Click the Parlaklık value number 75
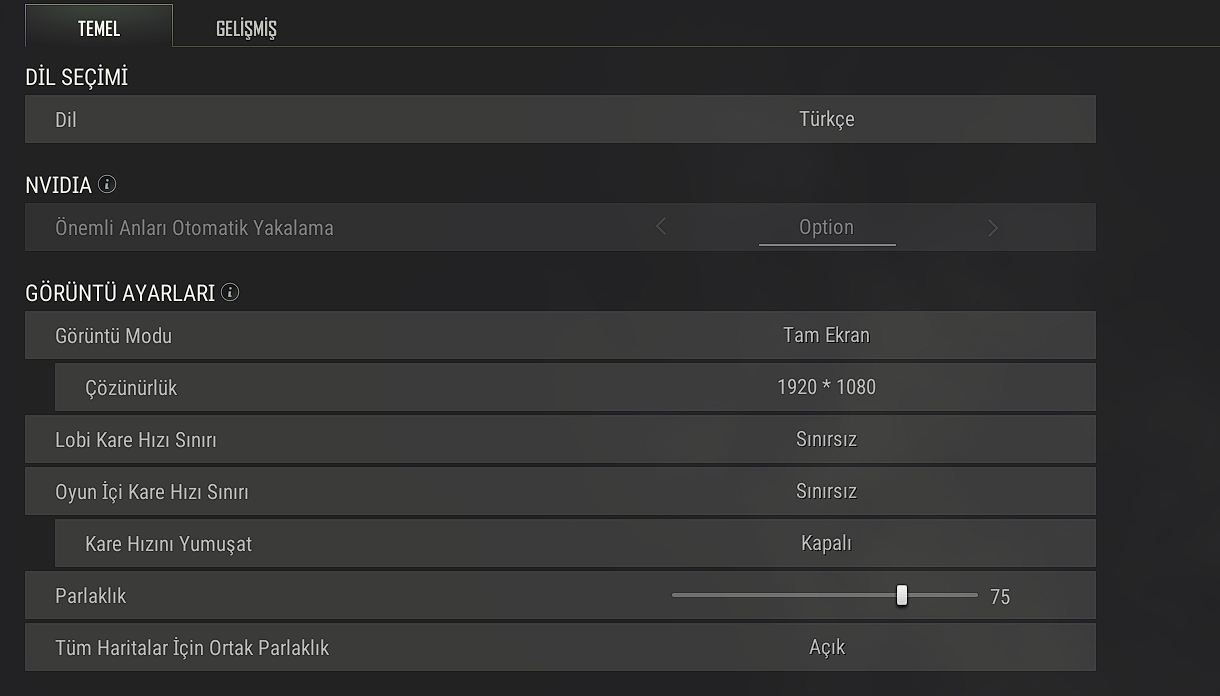 click(x=1000, y=597)
